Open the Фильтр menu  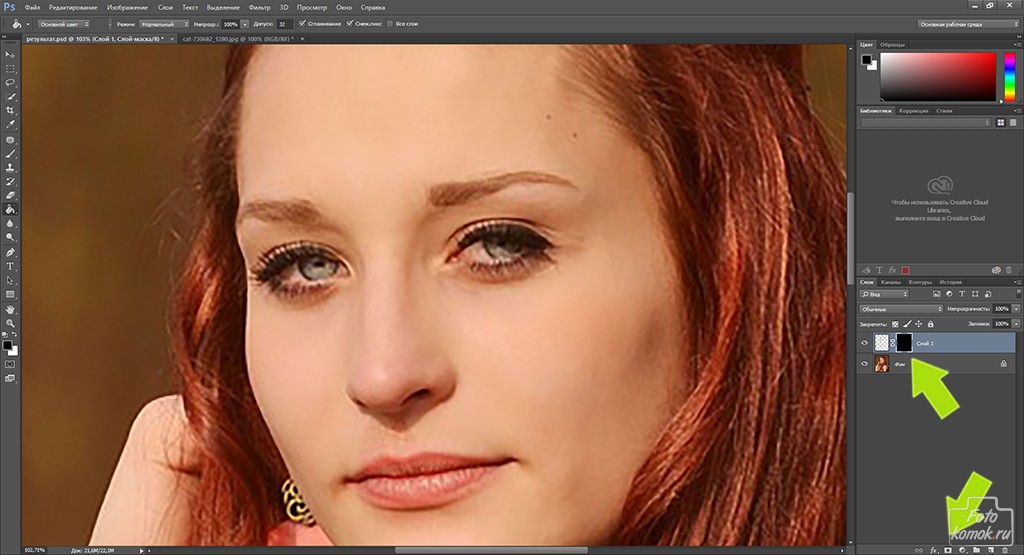pyautogui.click(x=259, y=7)
